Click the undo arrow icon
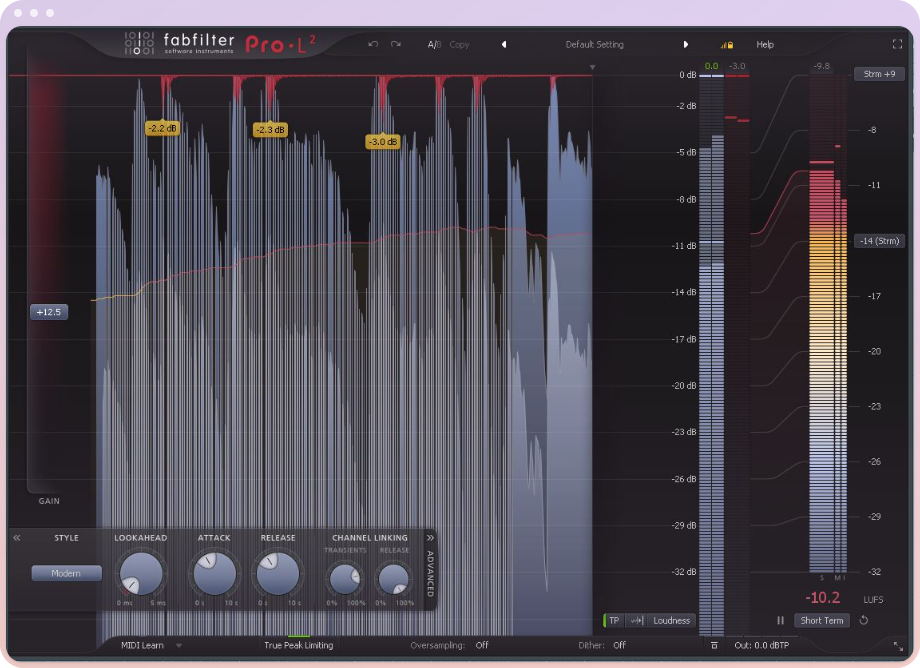Screen dimensions: 920x668 pos(373,44)
